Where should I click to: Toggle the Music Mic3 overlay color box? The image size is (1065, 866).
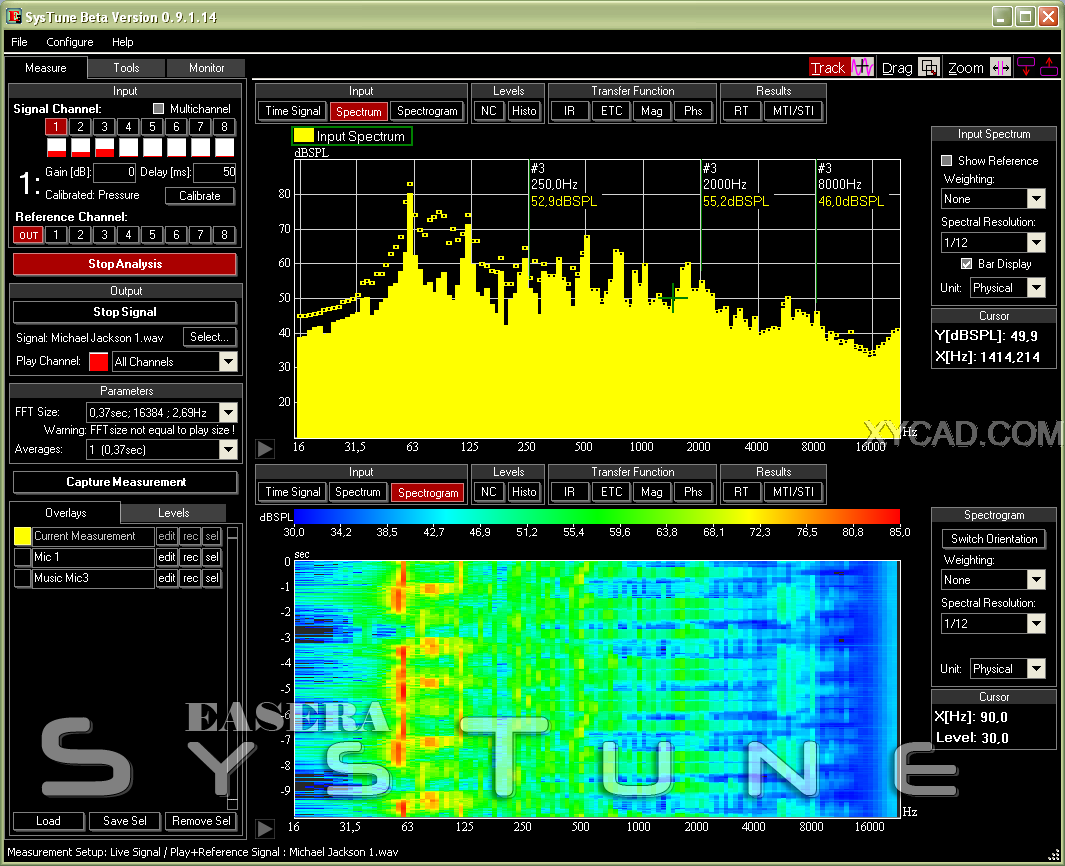[22, 578]
